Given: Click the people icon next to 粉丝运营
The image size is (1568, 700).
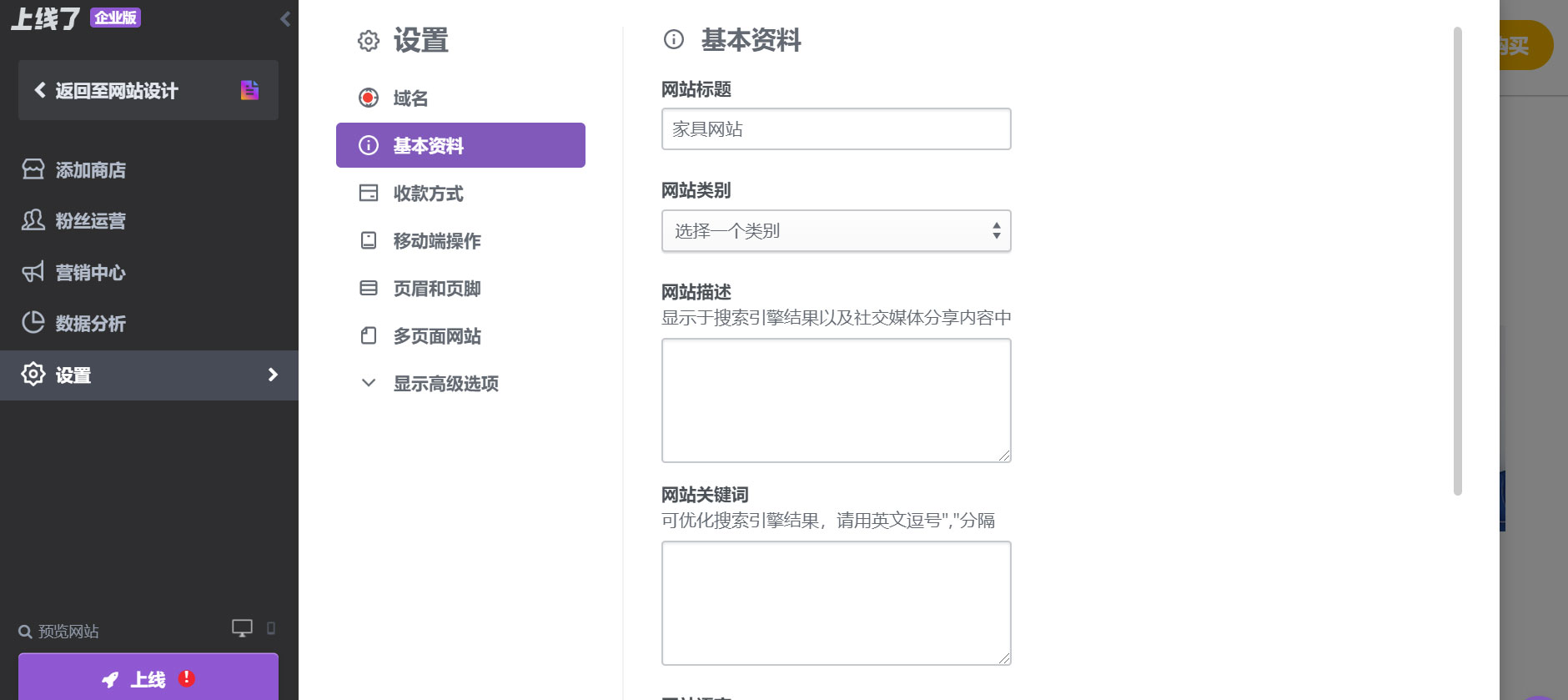Looking at the screenshot, I should pyautogui.click(x=33, y=220).
